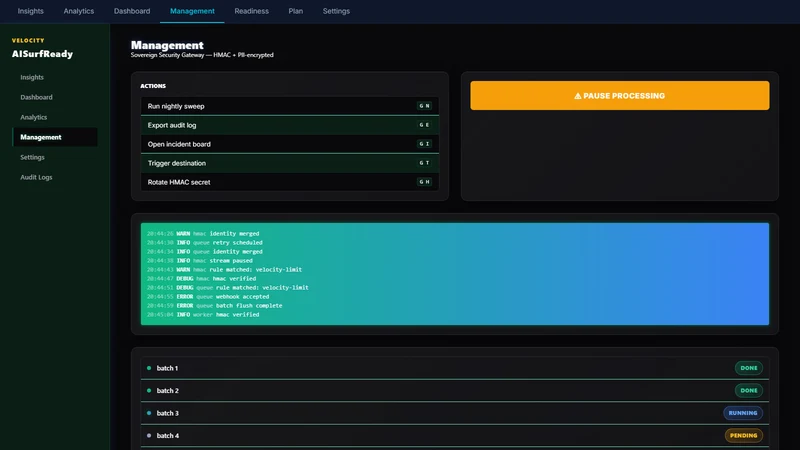Click the status dot for batch 3

[149, 413]
